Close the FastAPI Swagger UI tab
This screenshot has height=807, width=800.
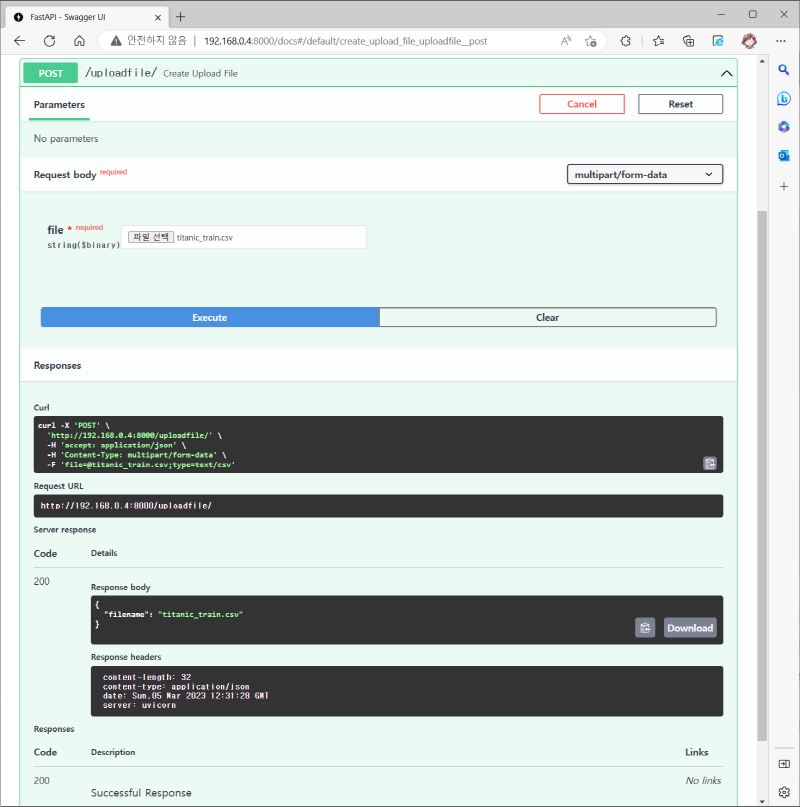coord(158,17)
